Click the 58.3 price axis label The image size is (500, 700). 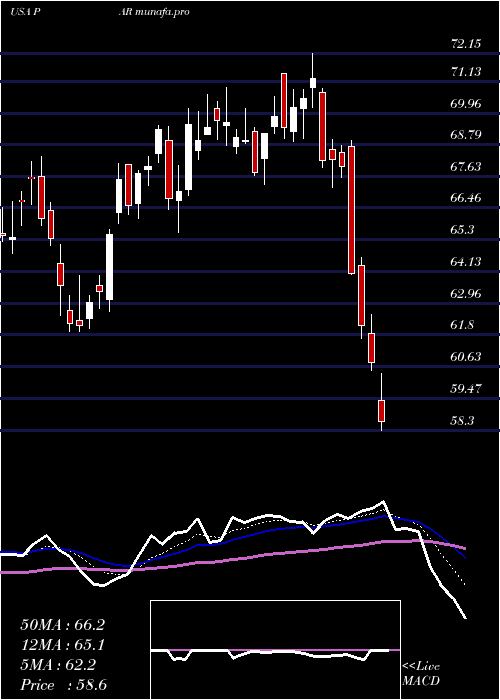click(x=462, y=421)
